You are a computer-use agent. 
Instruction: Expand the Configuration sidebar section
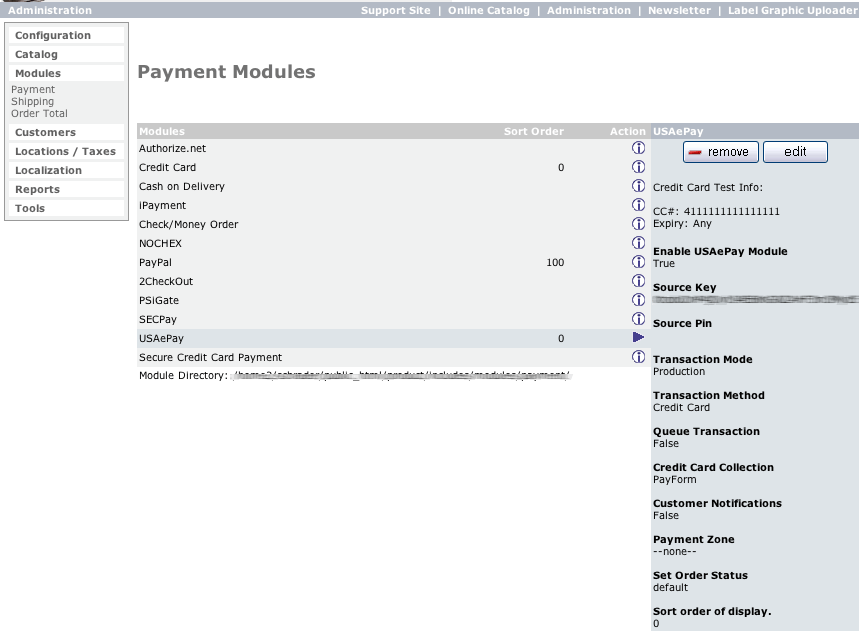pos(53,35)
